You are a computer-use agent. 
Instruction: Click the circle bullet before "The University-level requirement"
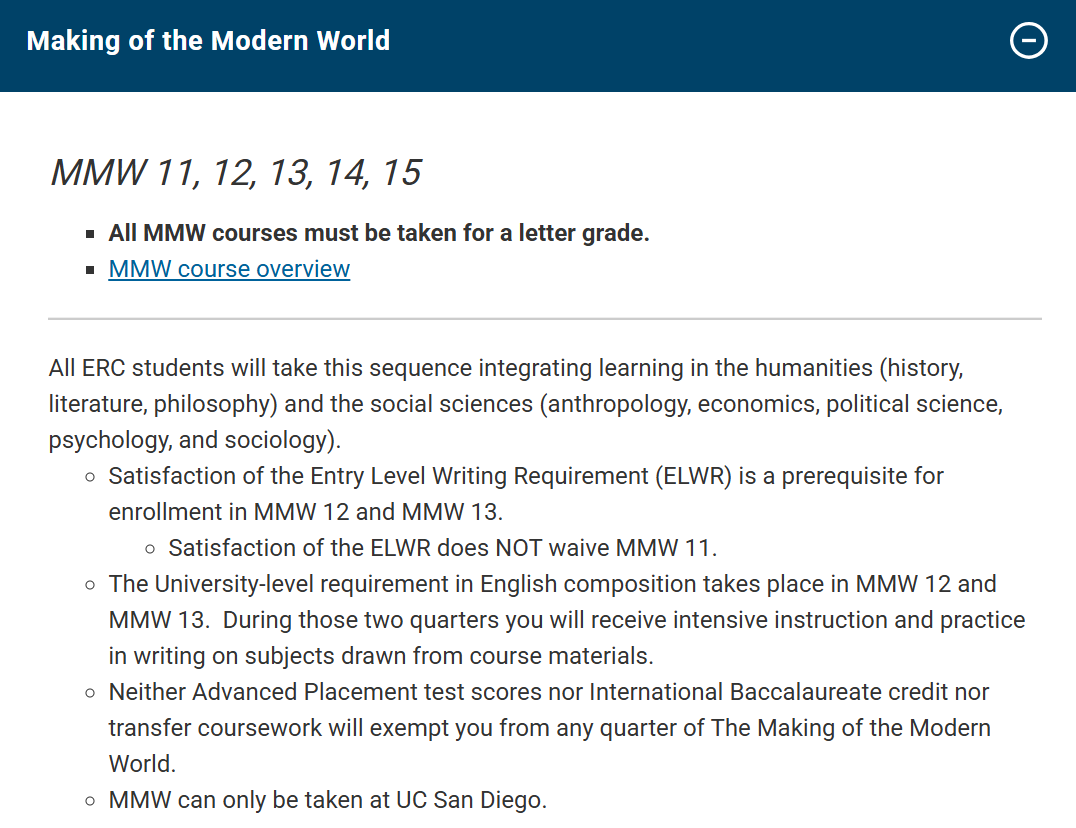coord(90,585)
